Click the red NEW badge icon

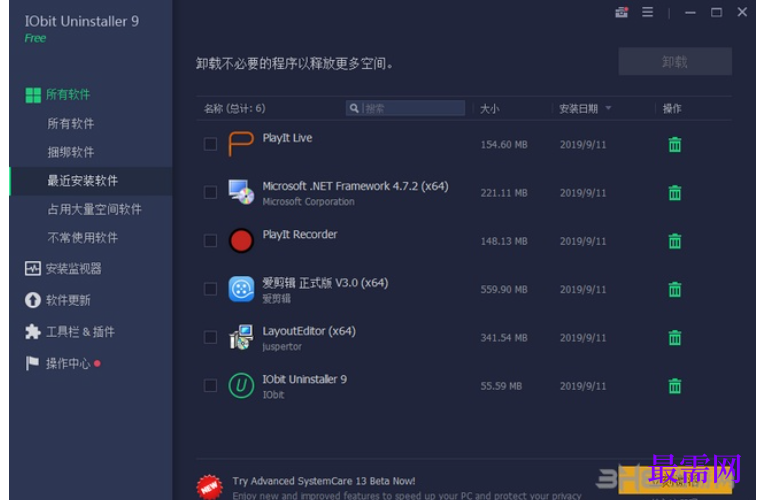coord(209,487)
